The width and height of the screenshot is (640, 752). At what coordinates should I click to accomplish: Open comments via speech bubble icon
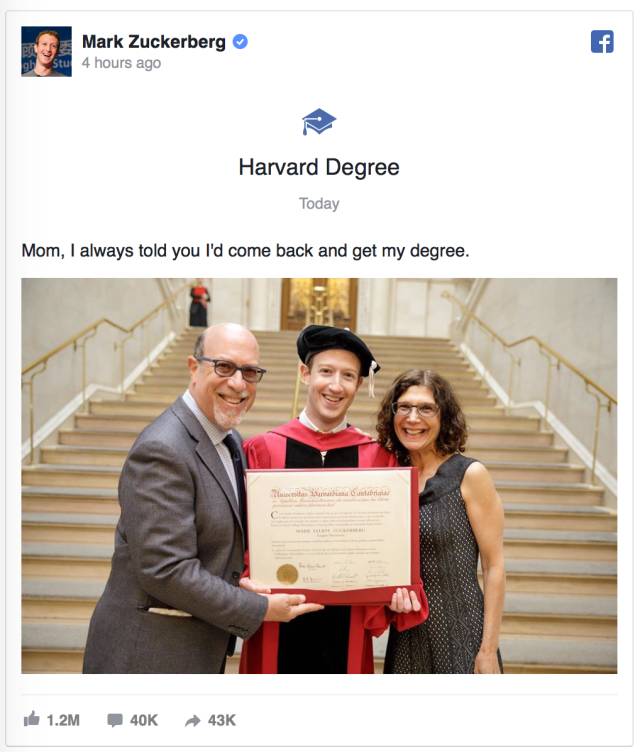[x=115, y=720]
